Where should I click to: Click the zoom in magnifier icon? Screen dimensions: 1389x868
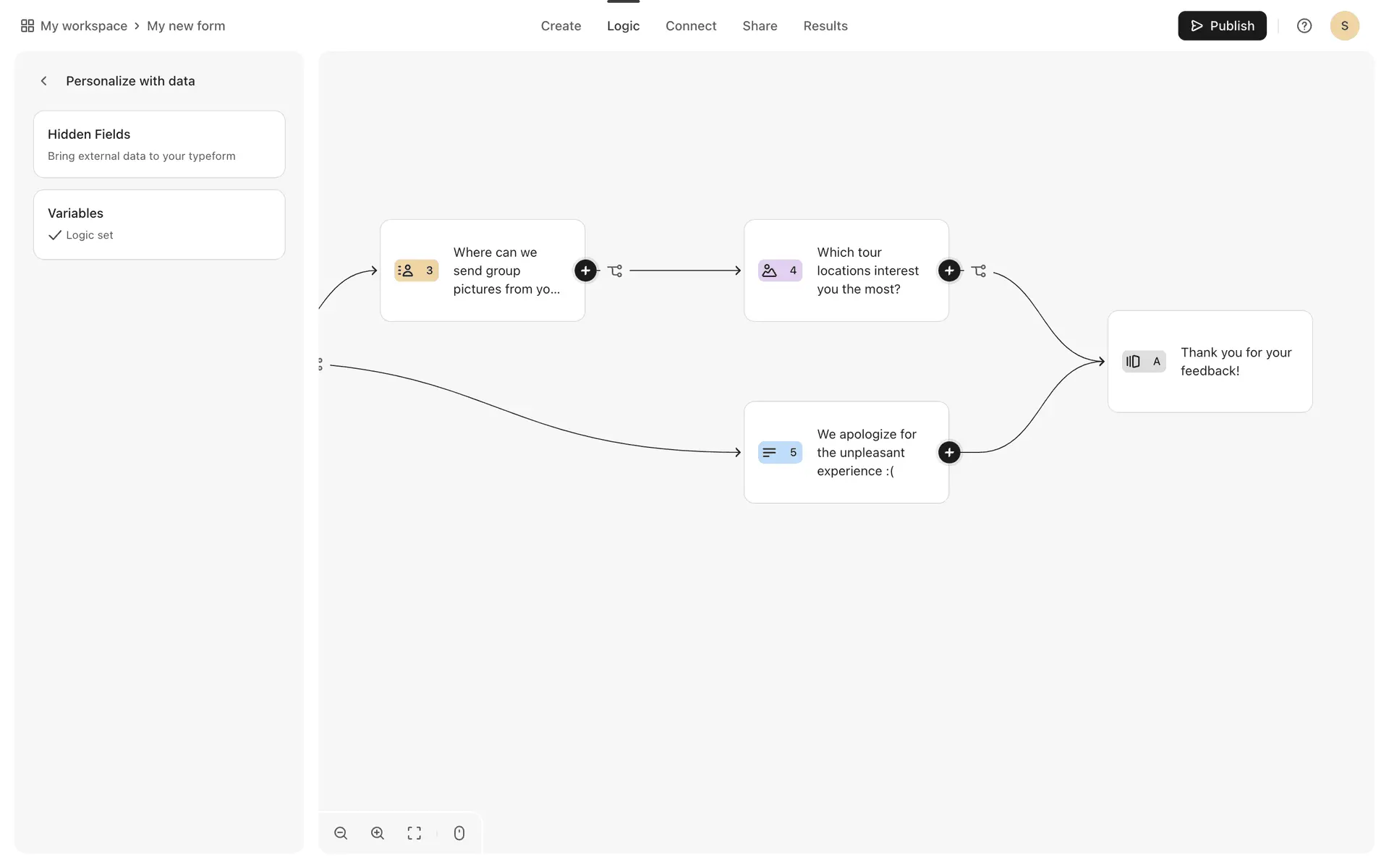click(x=378, y=833)
